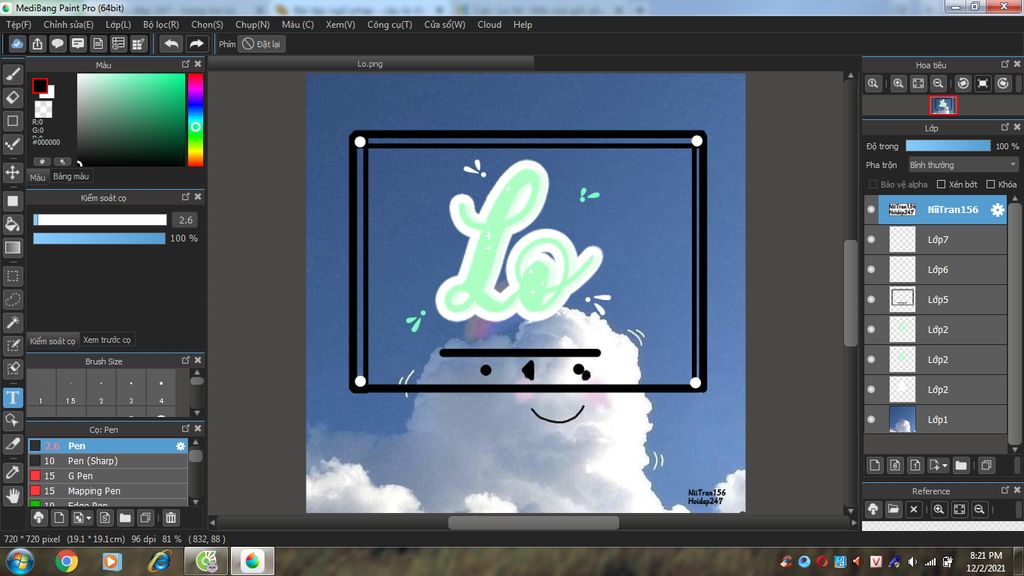Open add-brush dropdown arrow in brush panel
The width and height of the screenshot is (1024, 576).
(89, 519)
